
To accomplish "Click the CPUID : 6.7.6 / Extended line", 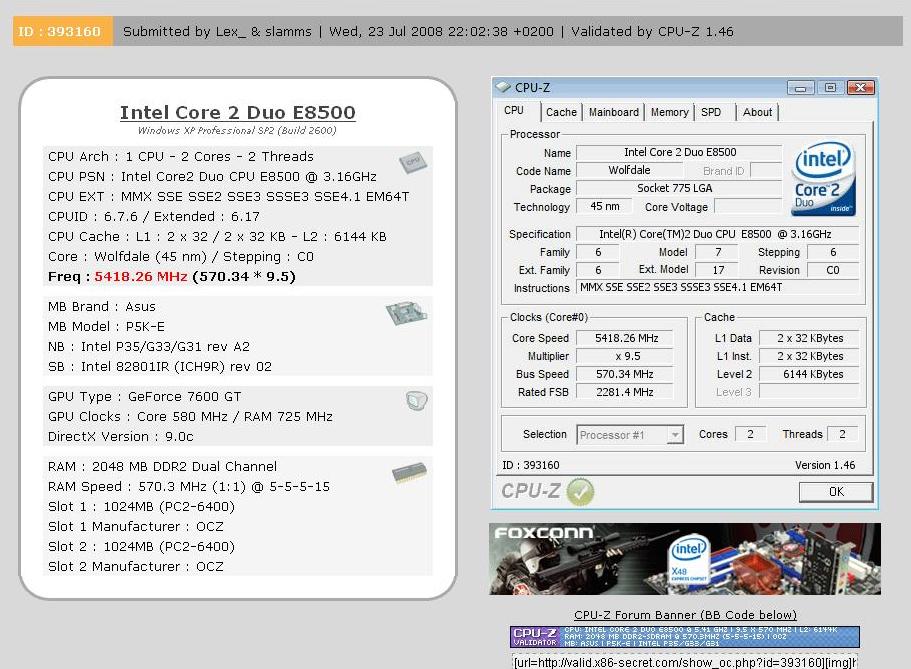I will tap(154, 217).
